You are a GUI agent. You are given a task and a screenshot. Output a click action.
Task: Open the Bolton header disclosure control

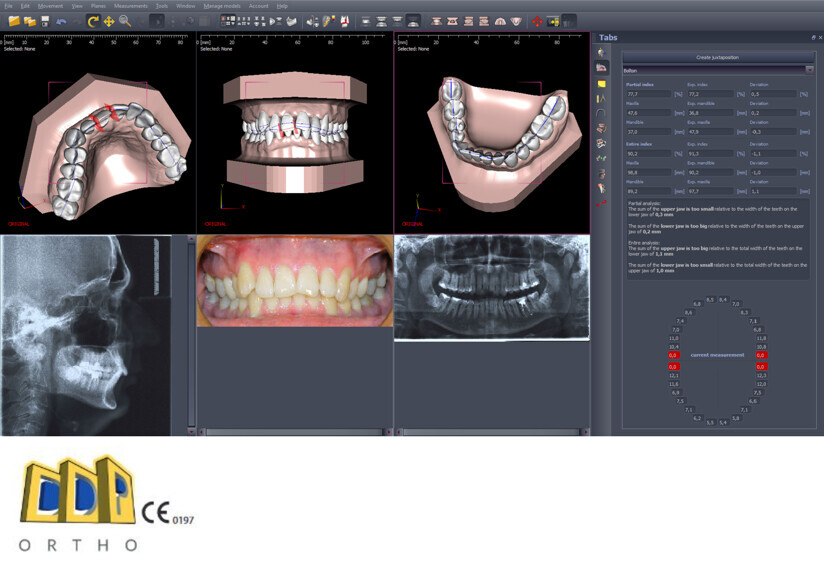(809, 71)
